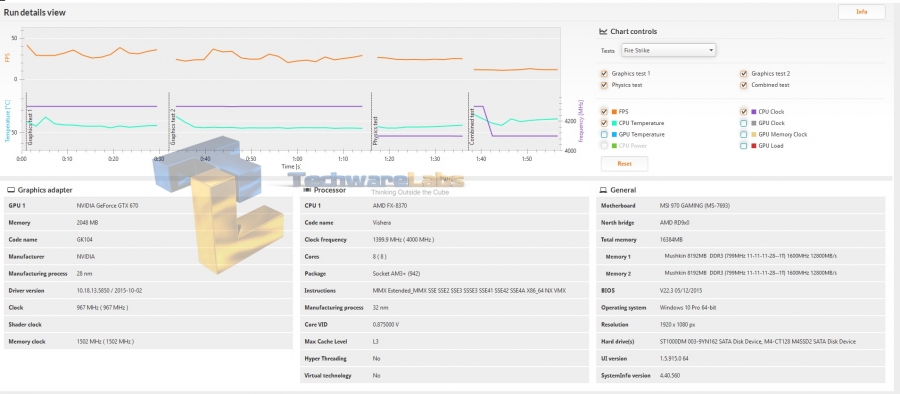Enable the GPU Temperature checkbox
The image size is (900, 394).
[604, 134]
